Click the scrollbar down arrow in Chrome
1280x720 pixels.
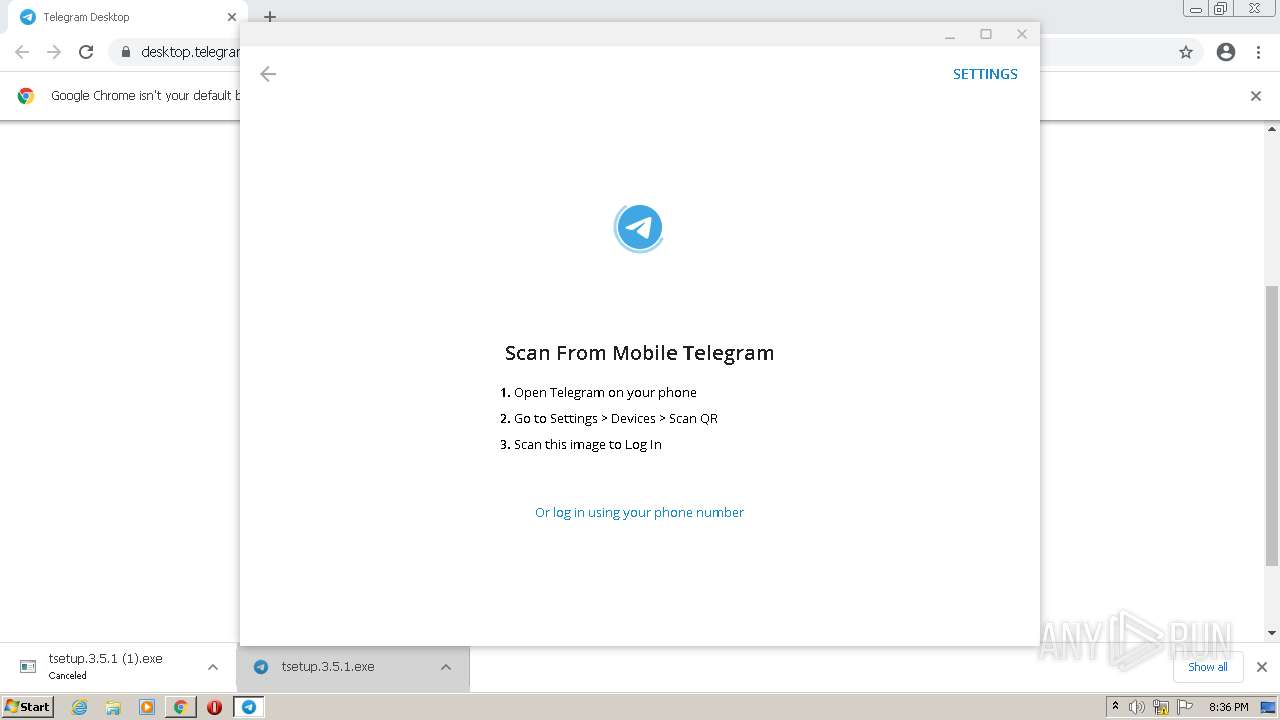coord(1272,632)
